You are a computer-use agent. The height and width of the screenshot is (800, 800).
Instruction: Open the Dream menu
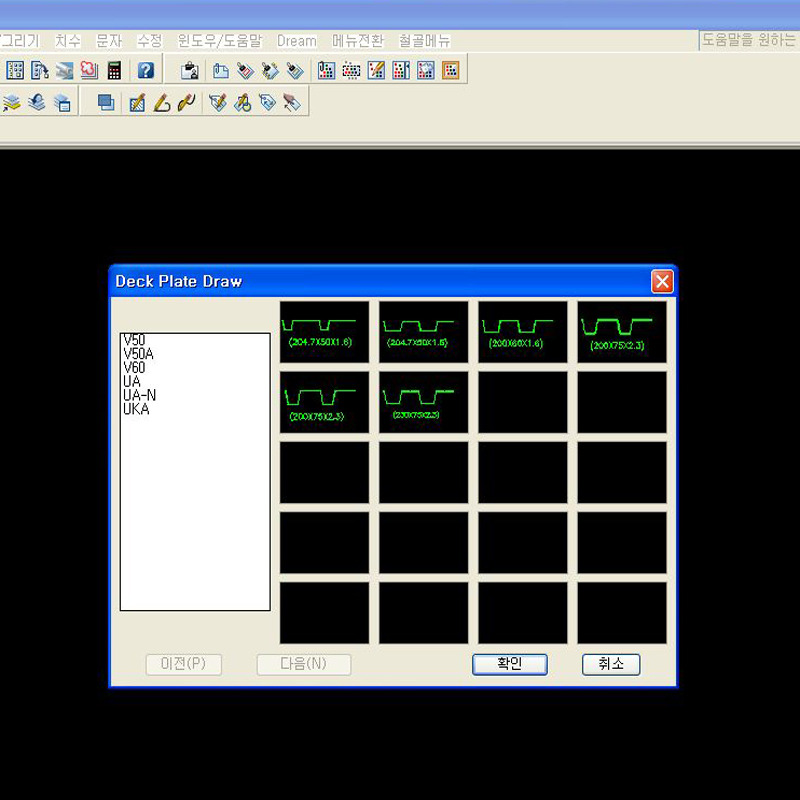click(x=296, y=41)
